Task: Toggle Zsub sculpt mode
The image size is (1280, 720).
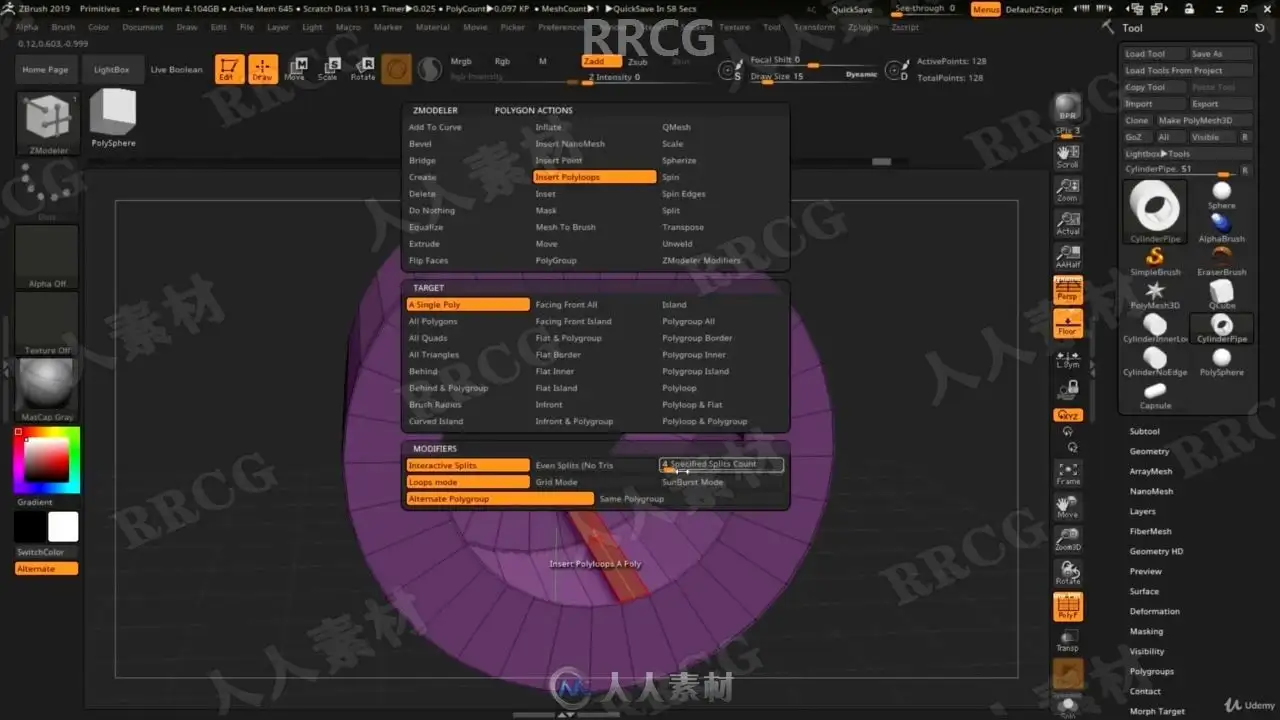Action: [637, 61]
